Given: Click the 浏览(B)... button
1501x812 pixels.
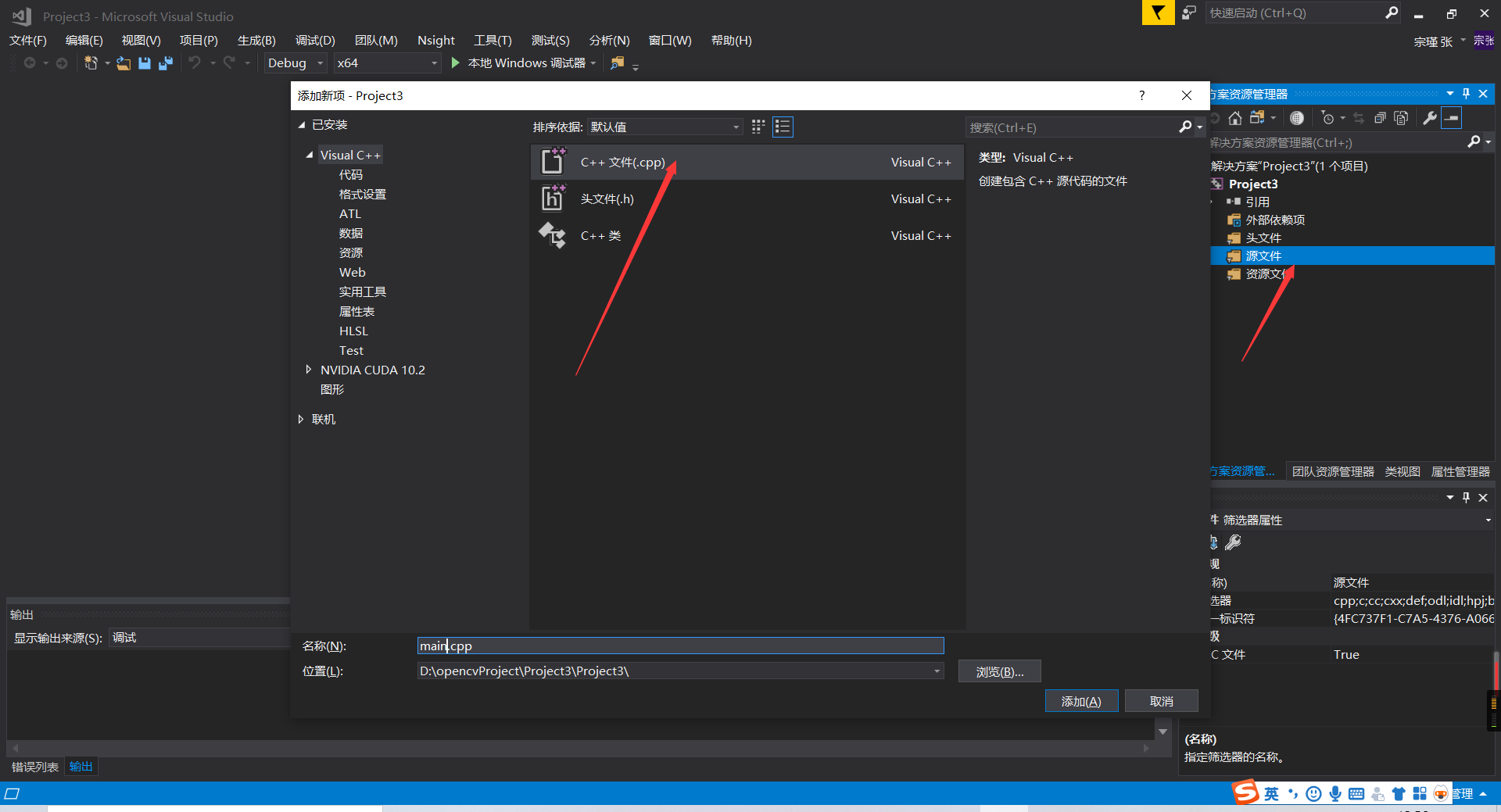Looking at the screenshot, I should (999, 671).
